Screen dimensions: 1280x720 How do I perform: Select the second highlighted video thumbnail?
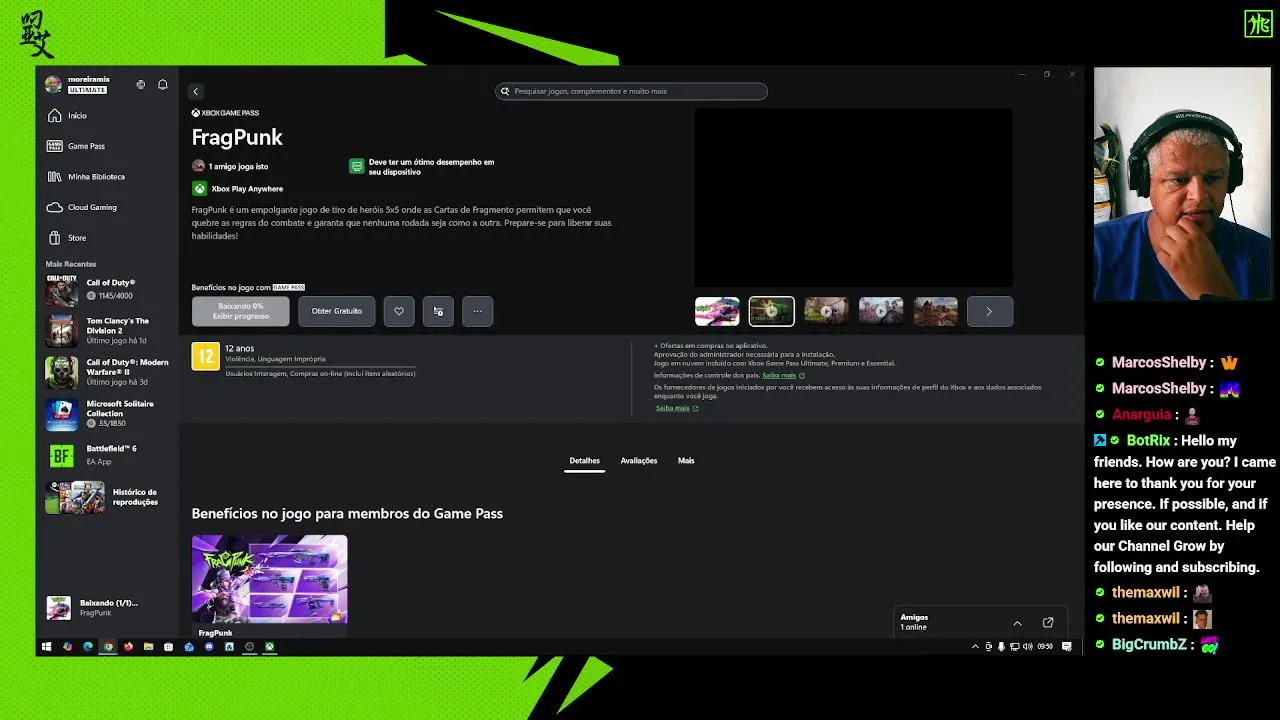click(772, 311)
